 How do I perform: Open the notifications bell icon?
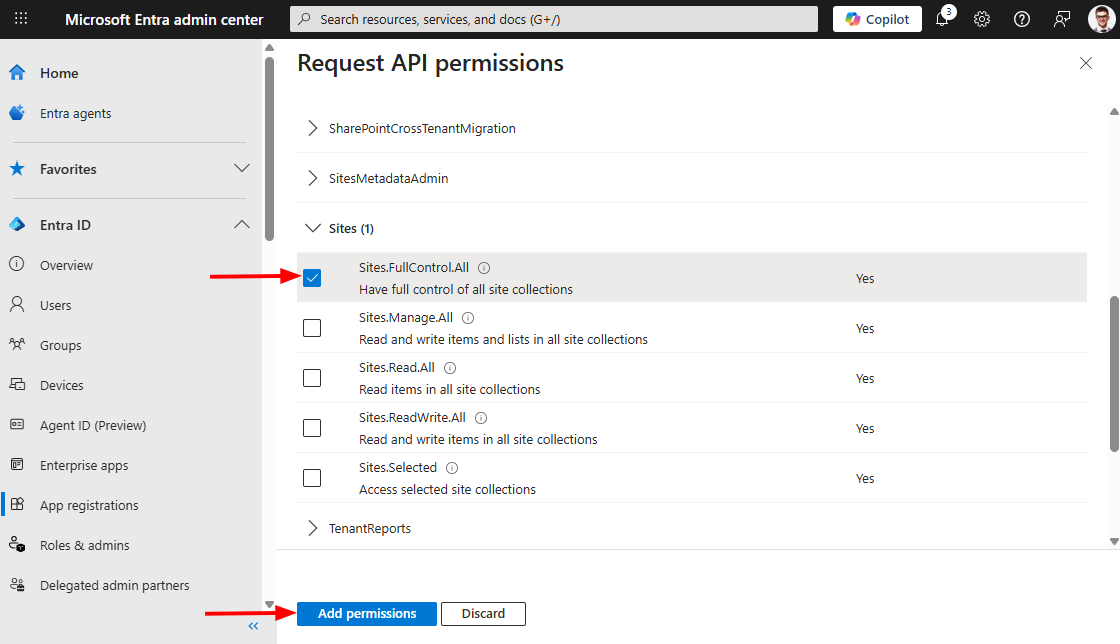[942, 19]
